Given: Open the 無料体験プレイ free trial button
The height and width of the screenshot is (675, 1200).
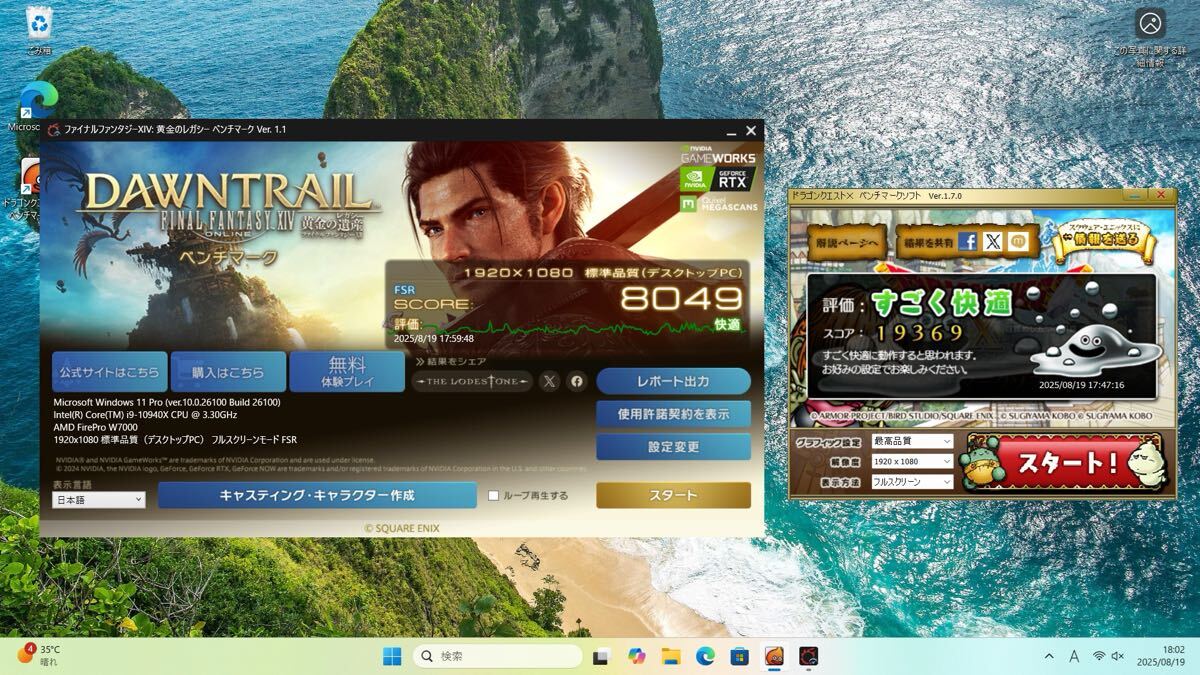Looking at the screenshot, I should [347, 372].
